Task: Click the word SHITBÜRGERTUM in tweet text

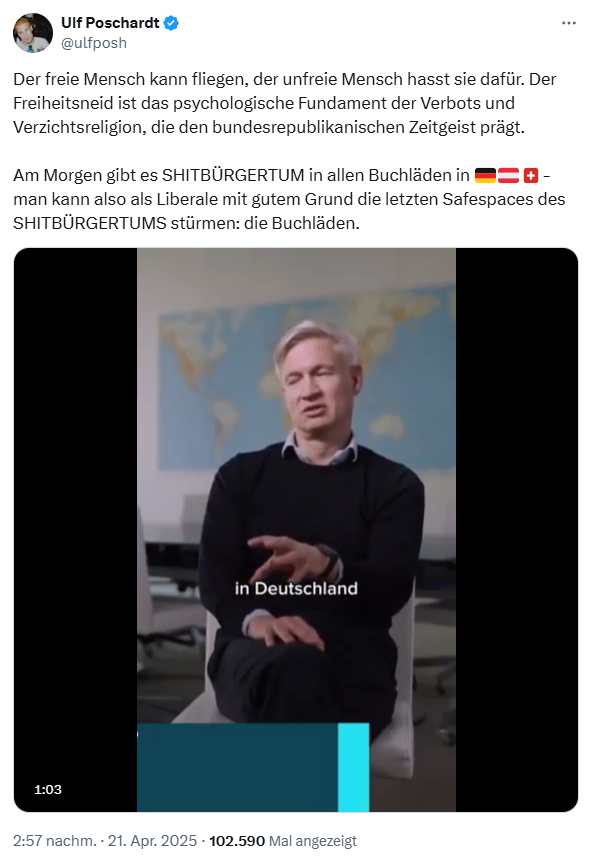Action: pyautogui.click(x=233, y=175)
